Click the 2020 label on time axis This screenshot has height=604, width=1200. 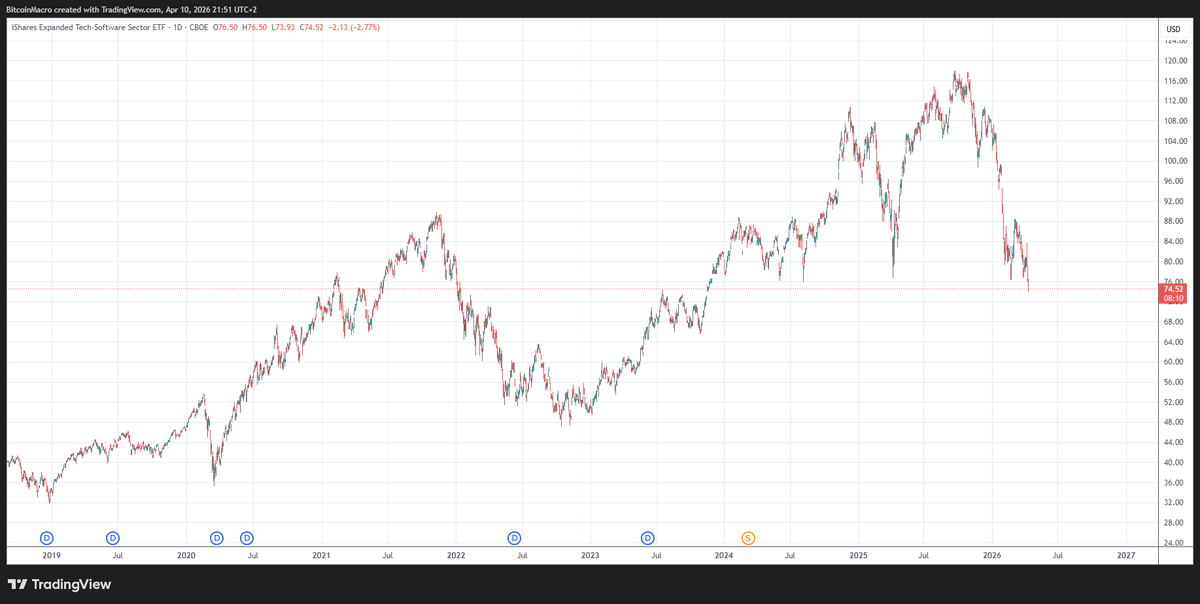point(186,554)
